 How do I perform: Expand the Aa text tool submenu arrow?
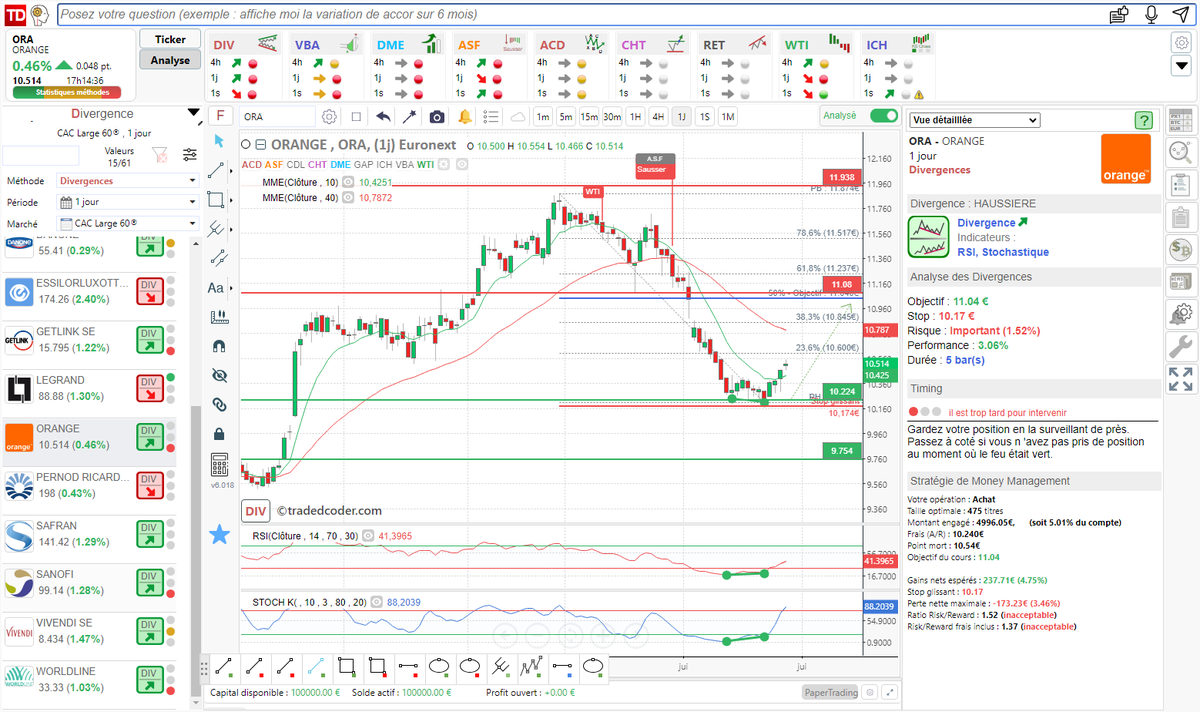[x=230, y=288]
